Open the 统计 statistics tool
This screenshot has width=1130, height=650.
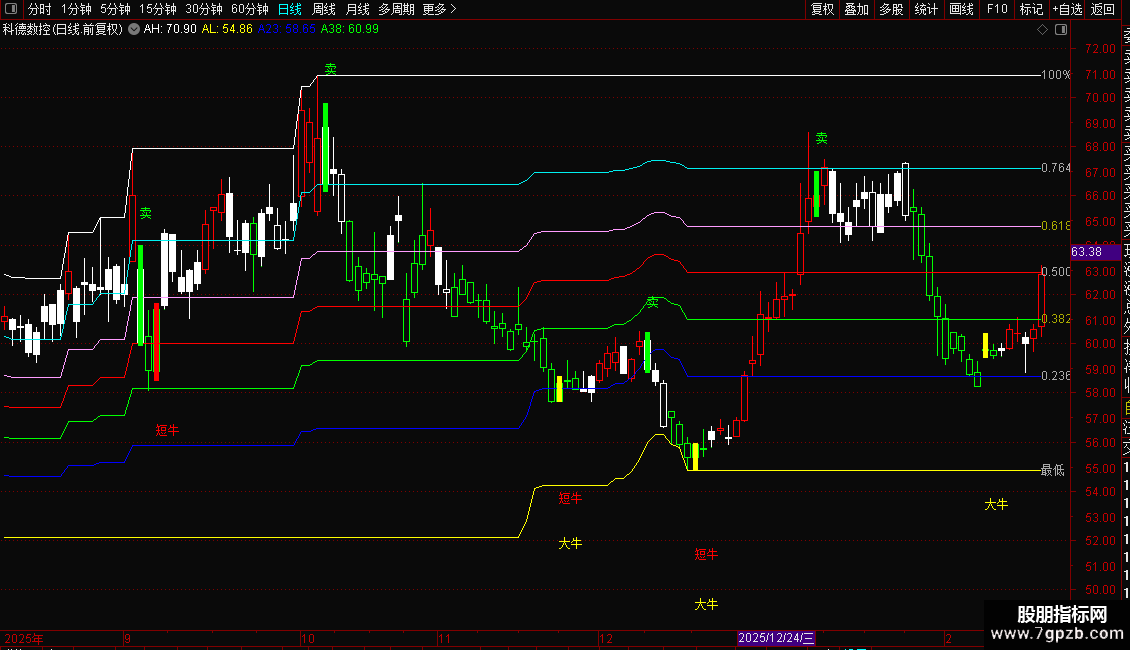pyautogui.click(x=926, y=9)
